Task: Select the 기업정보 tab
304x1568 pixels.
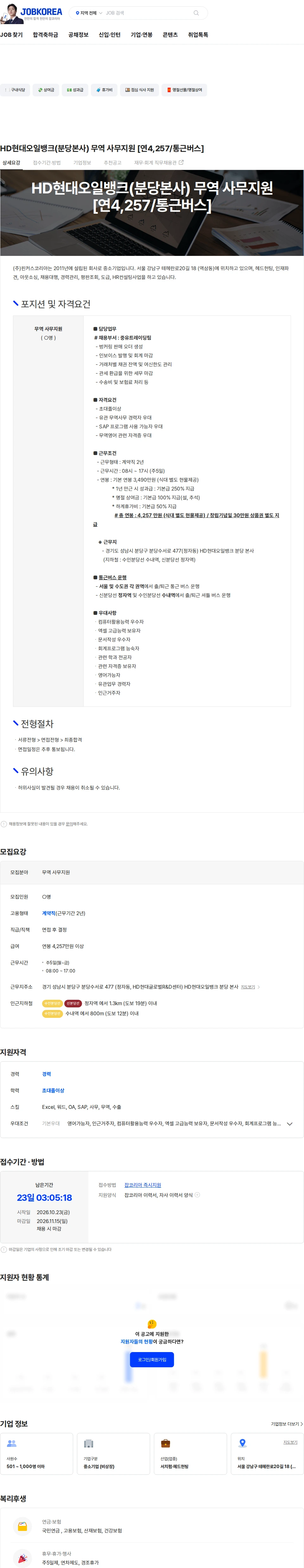Action: (x=82, y=163)
